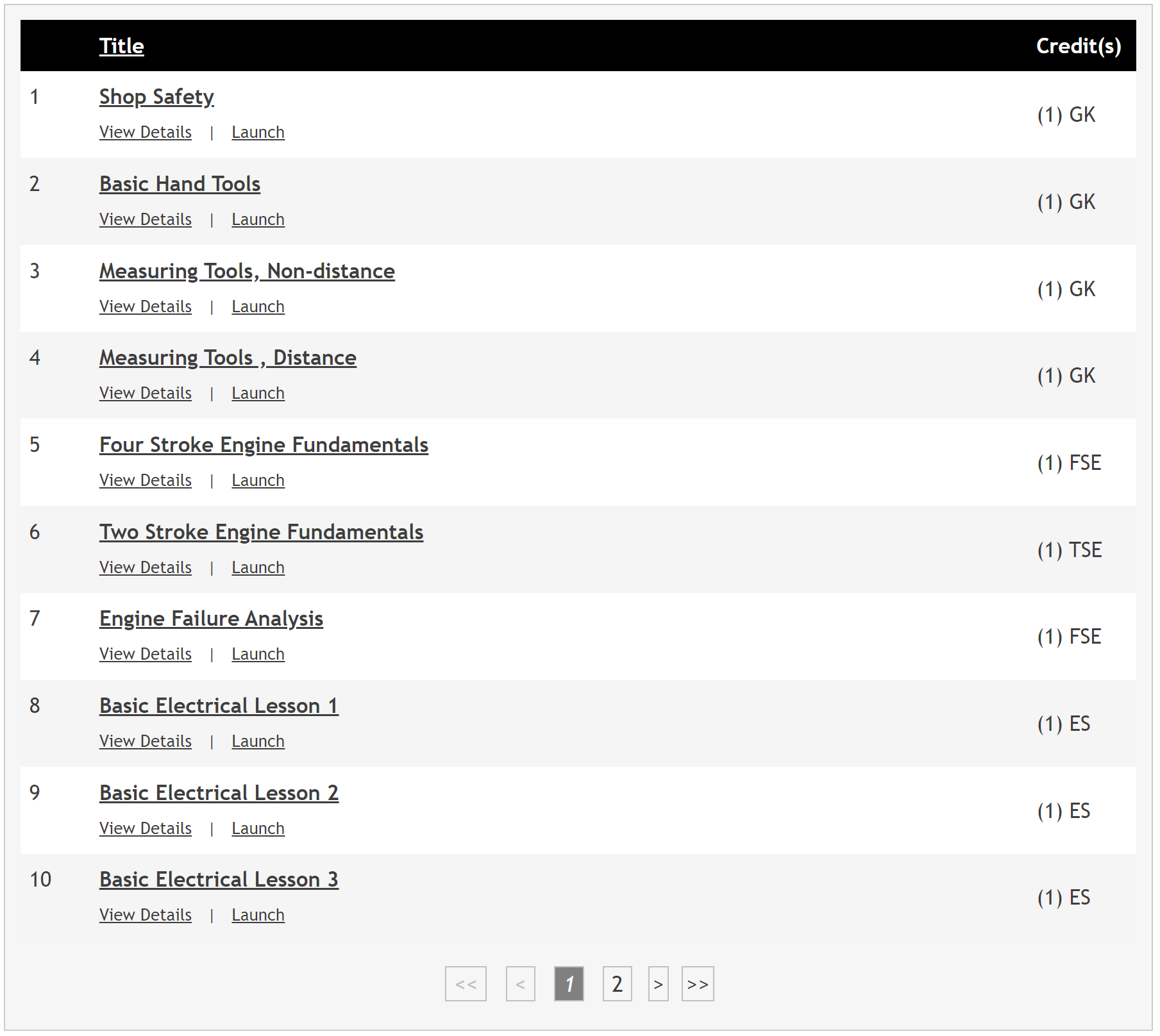
Task: Launch Four Stroke Engine Fundamentals
Action: tap(258, 480)
